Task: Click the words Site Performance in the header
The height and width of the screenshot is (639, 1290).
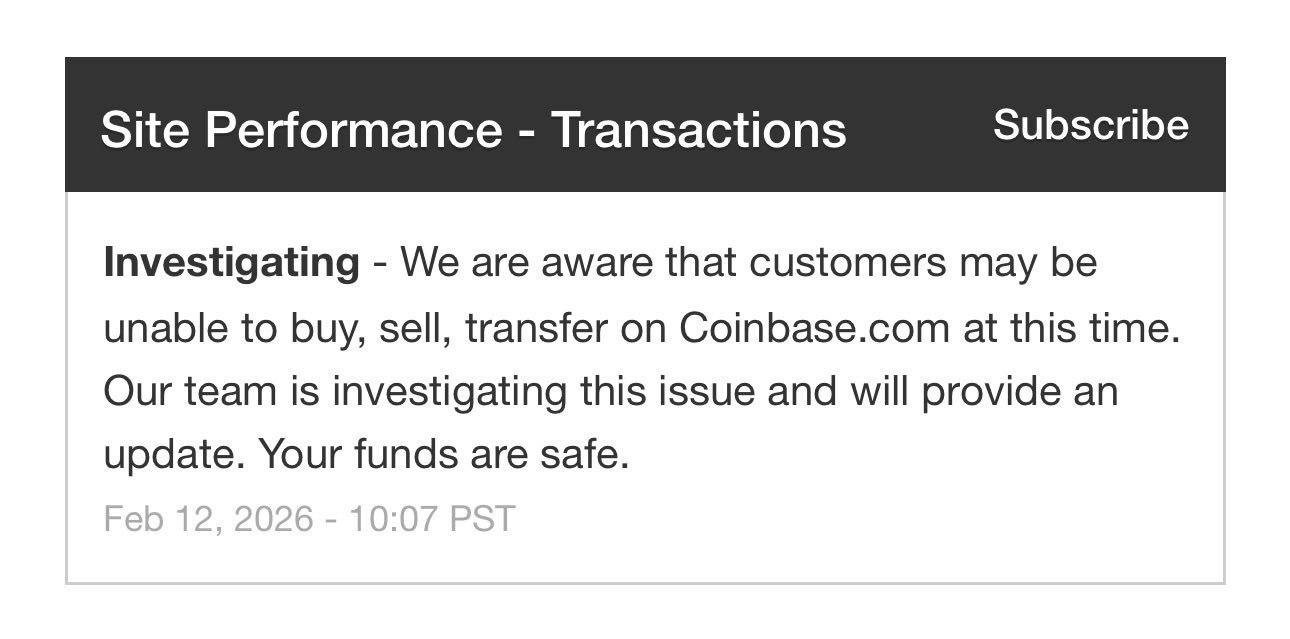Action: click(301, 129)
